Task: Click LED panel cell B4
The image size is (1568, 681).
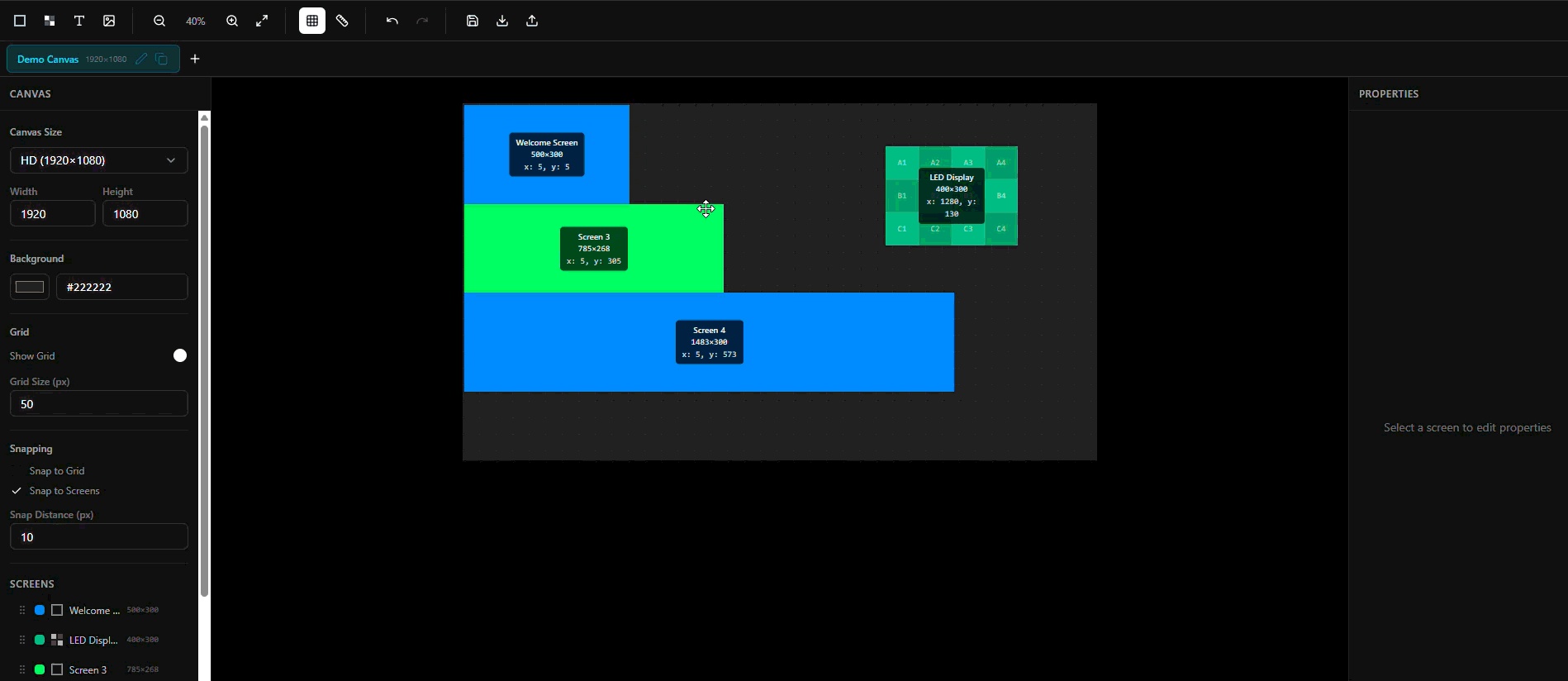Action: click(x=1001, y=196)
